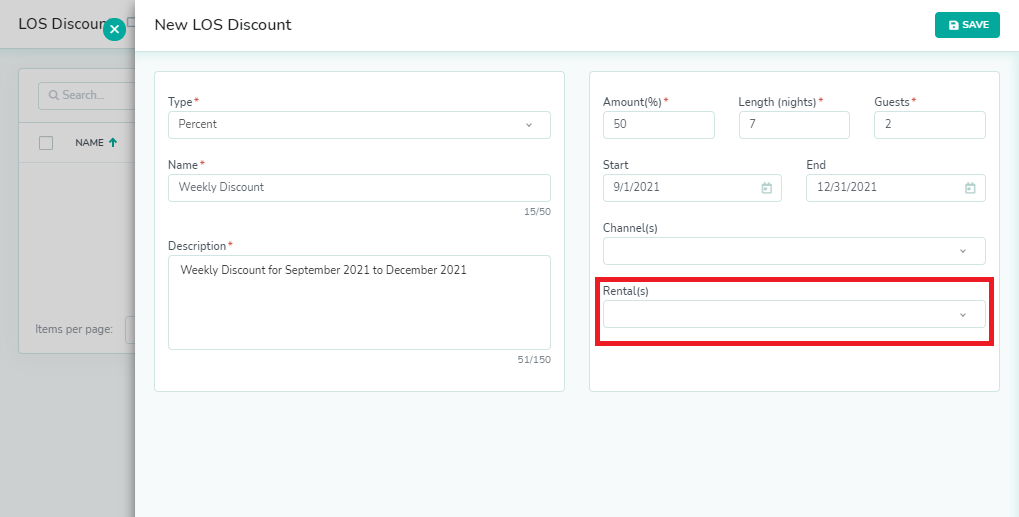Image resolution: width=1019 pixels, height=517 pixels.
Task: Expand the Rental(s) dropdown
Action: (x=794, y=314)
